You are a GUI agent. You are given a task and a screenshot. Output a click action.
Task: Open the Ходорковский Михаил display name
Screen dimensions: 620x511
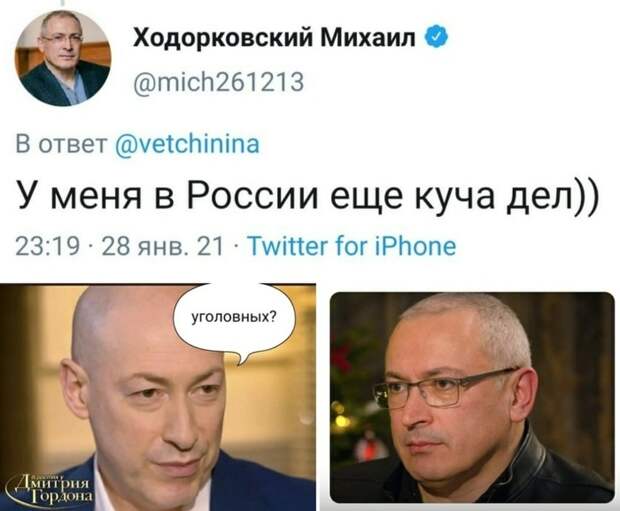(274, 38)
